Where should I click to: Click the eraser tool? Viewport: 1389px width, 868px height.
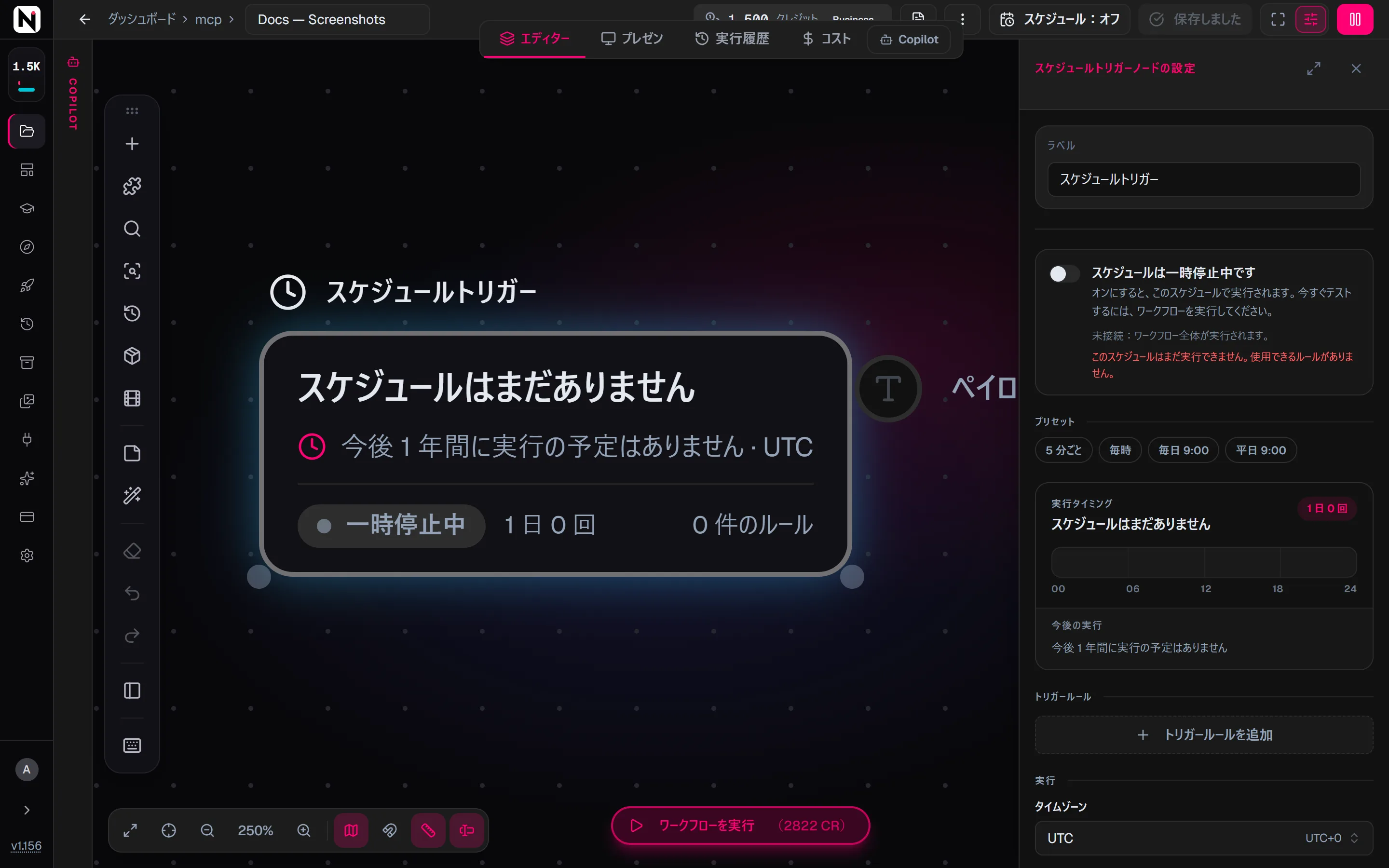(x=132, y=551)
